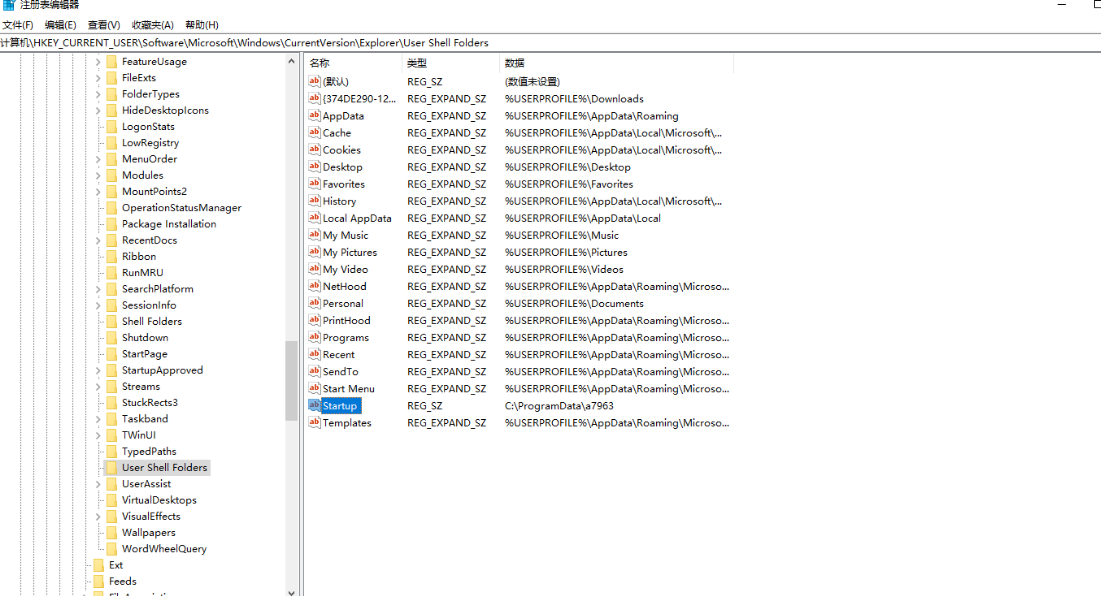Open the 文件(F) menu
1101x596 pixels.
pyautogui.click(x=18, y=25)
